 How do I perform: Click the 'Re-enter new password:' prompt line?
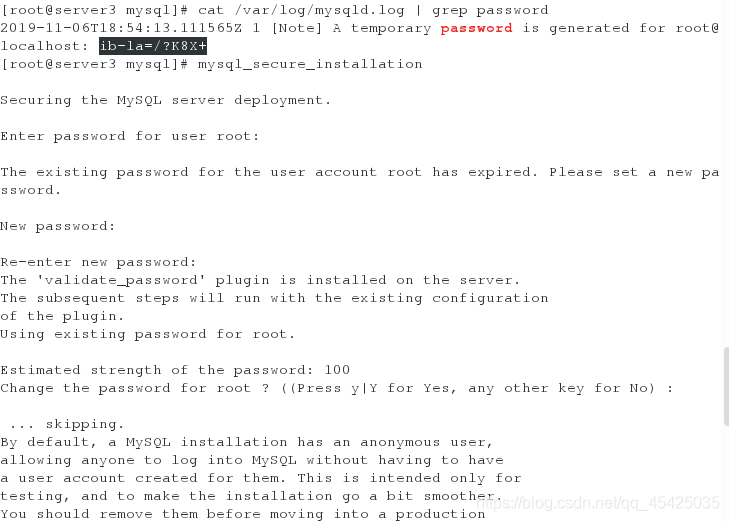tap(98, 262)
